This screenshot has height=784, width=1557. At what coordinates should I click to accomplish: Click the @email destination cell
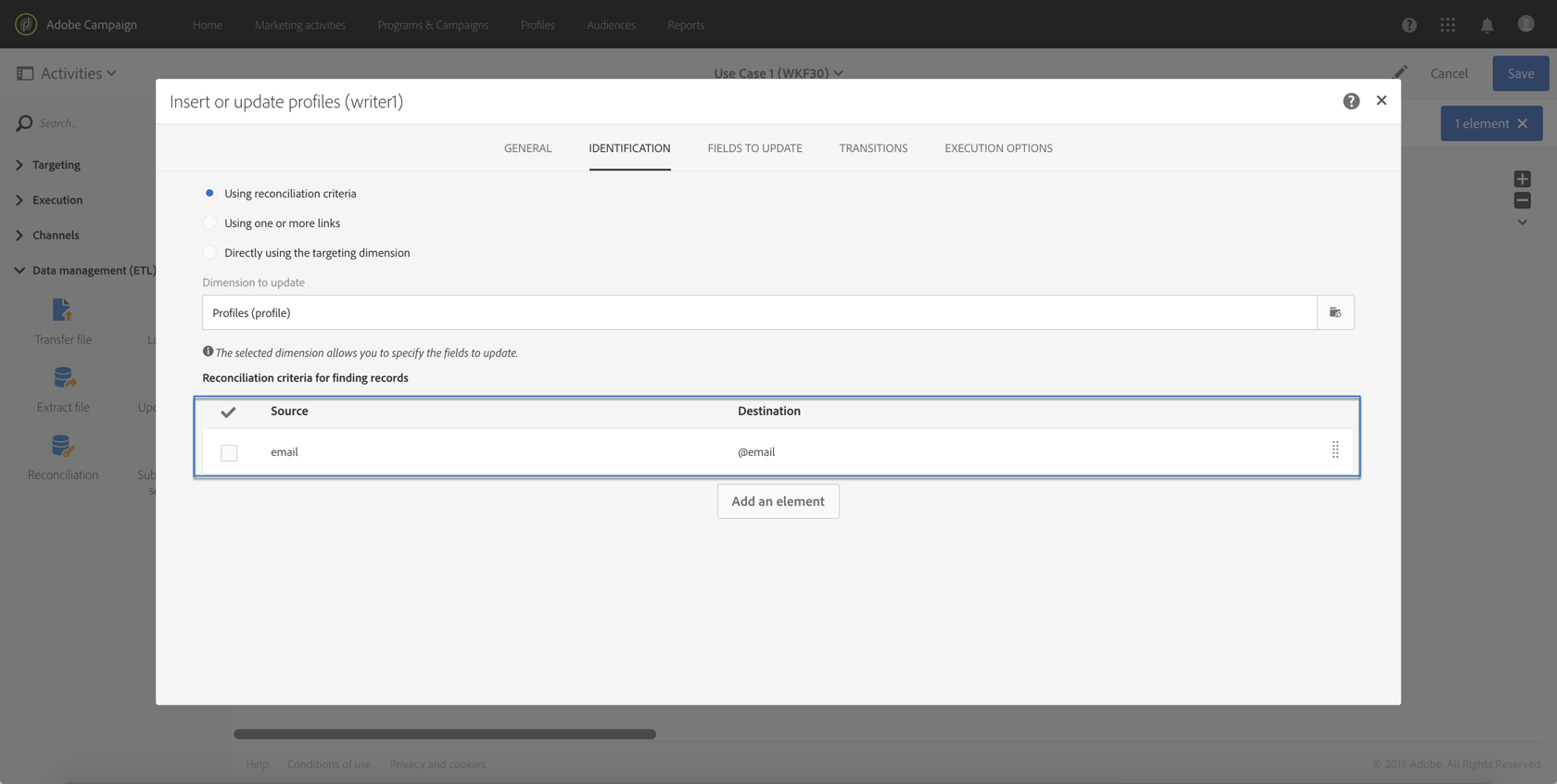(756, 452)
